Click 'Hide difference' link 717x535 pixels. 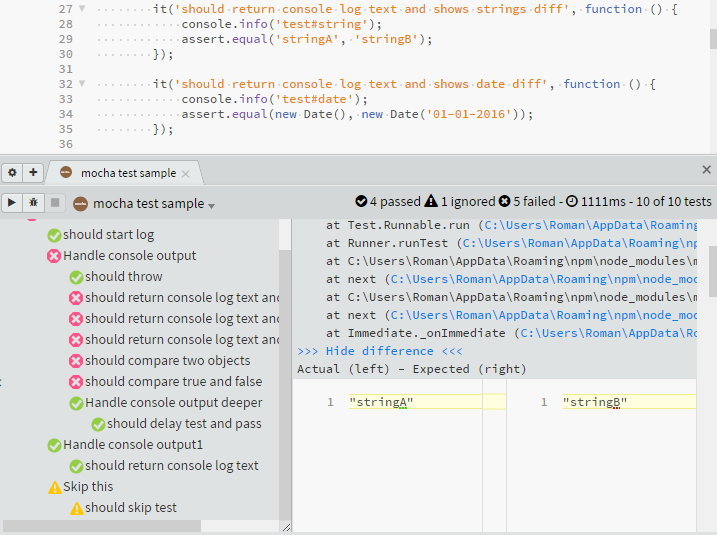tap(380, 351)
